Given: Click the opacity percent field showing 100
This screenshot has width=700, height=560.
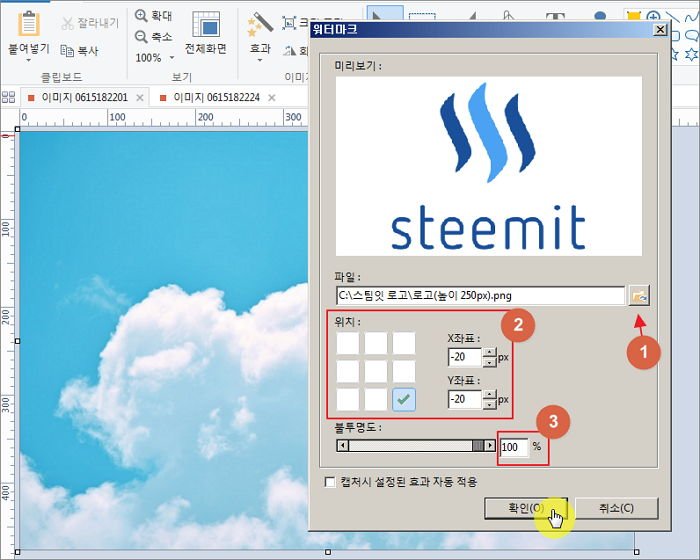Looking at the screenshot, I should point(514,447).
